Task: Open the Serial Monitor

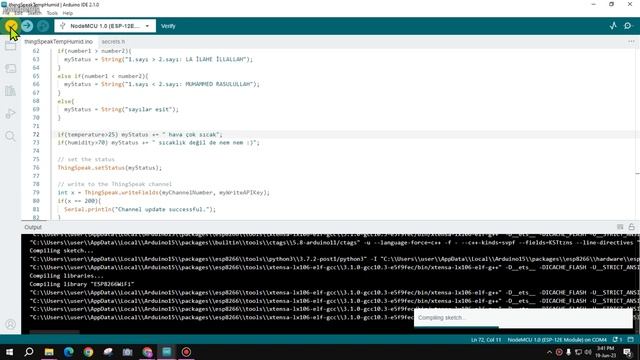Action: tap(628, 26)
